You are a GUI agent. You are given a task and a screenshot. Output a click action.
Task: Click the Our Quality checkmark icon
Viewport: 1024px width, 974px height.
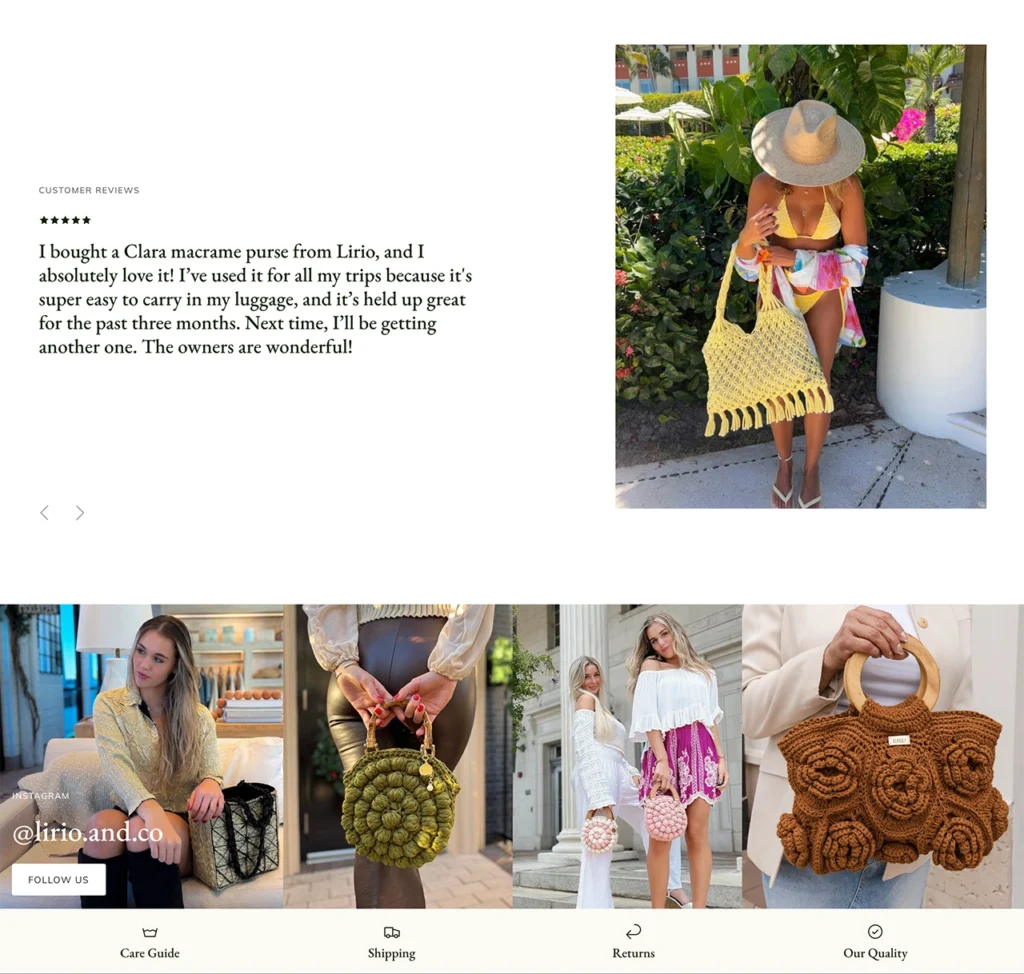(875, 932)
